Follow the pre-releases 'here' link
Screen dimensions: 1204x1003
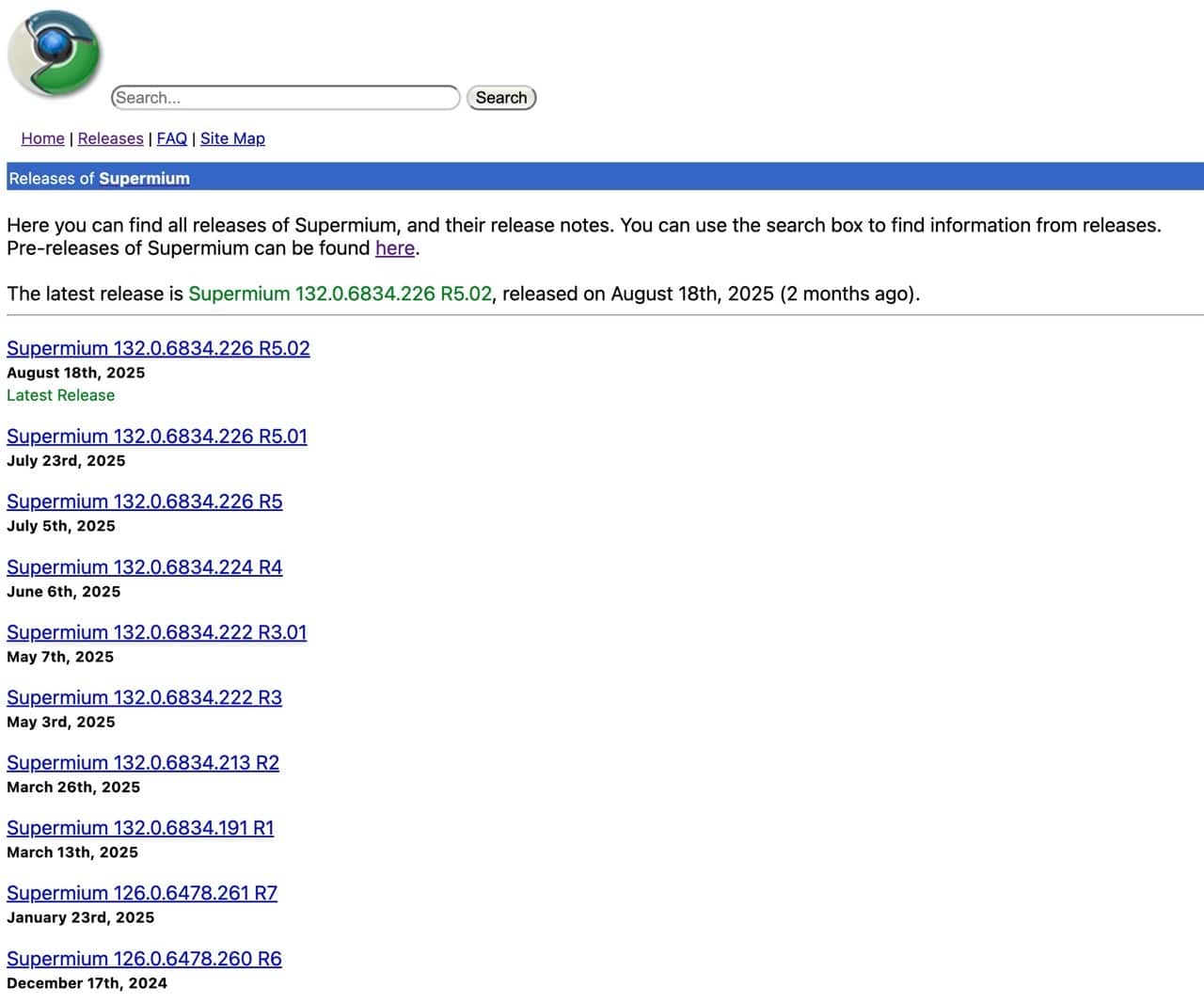coord(394,248)
